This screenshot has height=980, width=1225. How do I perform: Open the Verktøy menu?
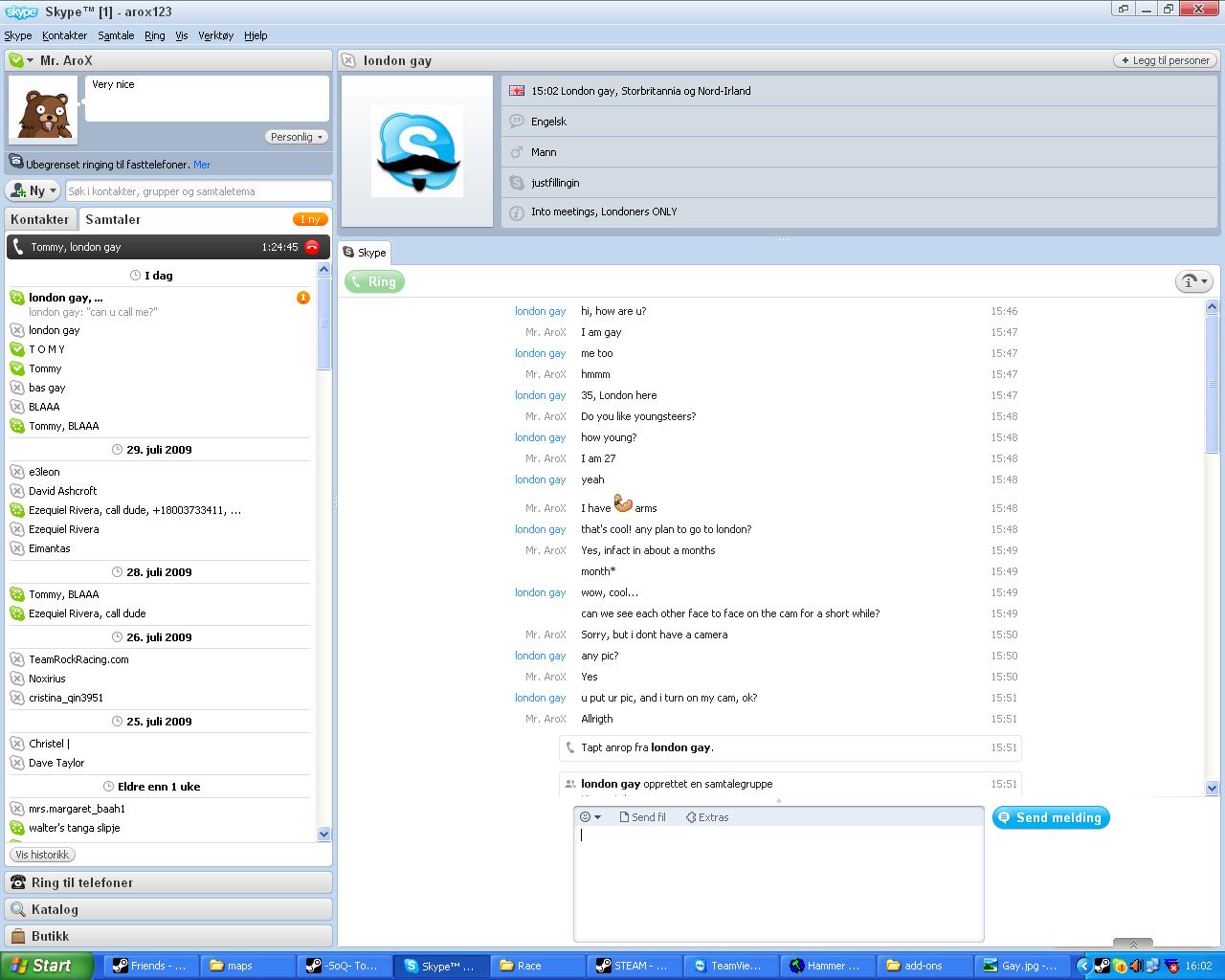pyautogui.click(x=215, y=35)
